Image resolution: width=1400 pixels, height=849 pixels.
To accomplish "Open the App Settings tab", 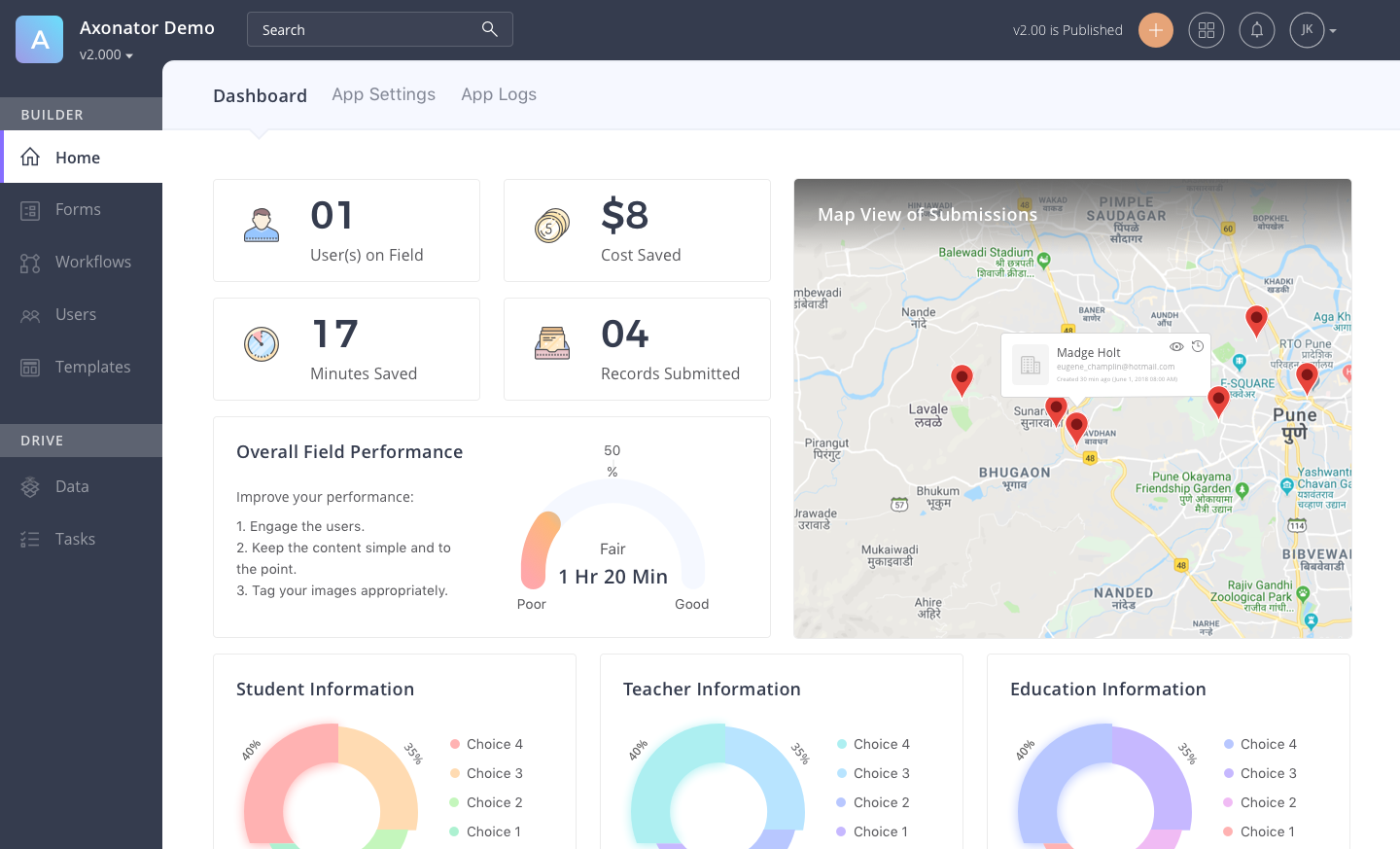I will (383, 94).
